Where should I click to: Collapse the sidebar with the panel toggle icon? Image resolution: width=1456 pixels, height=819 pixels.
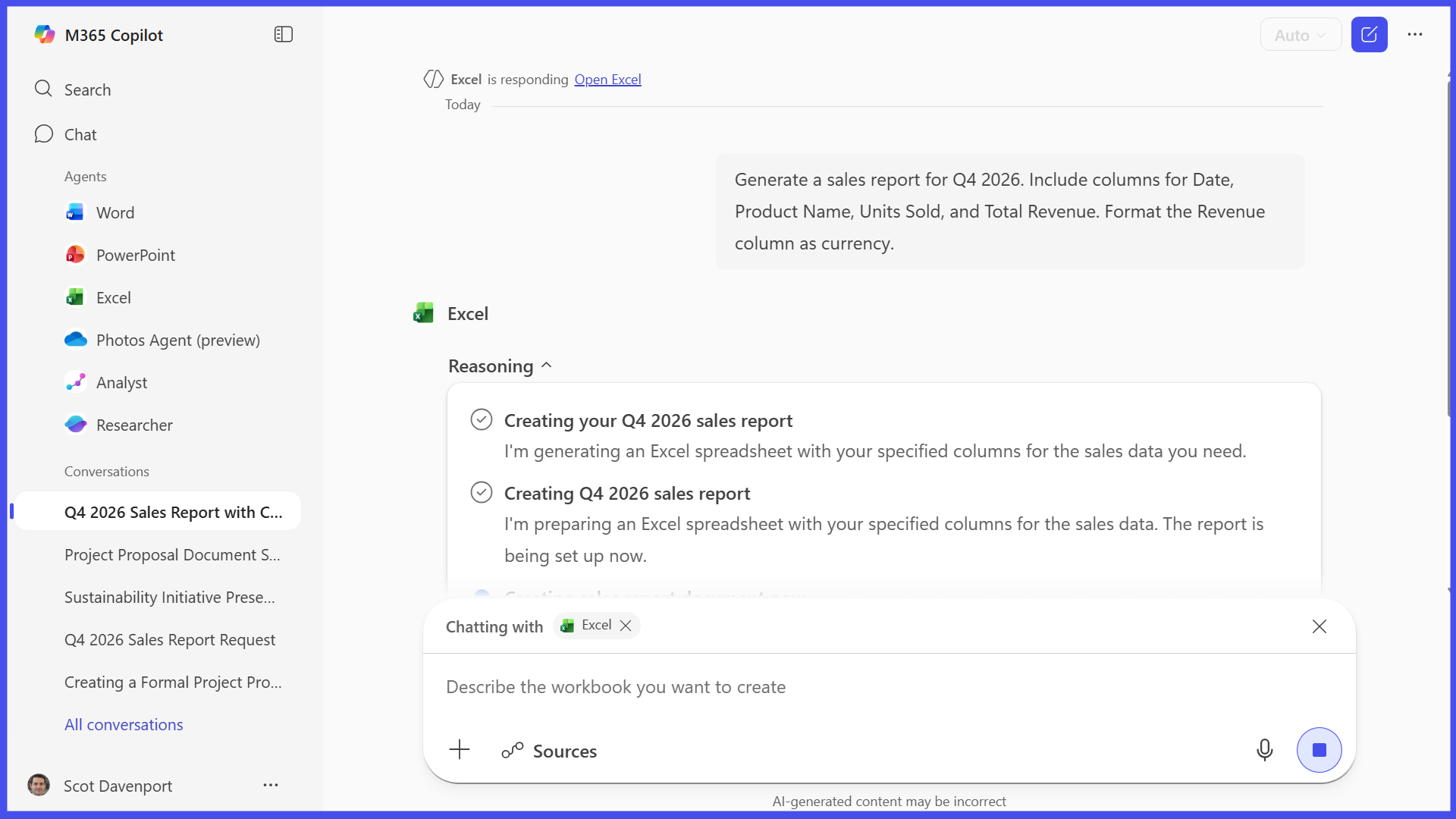point(284,35)
